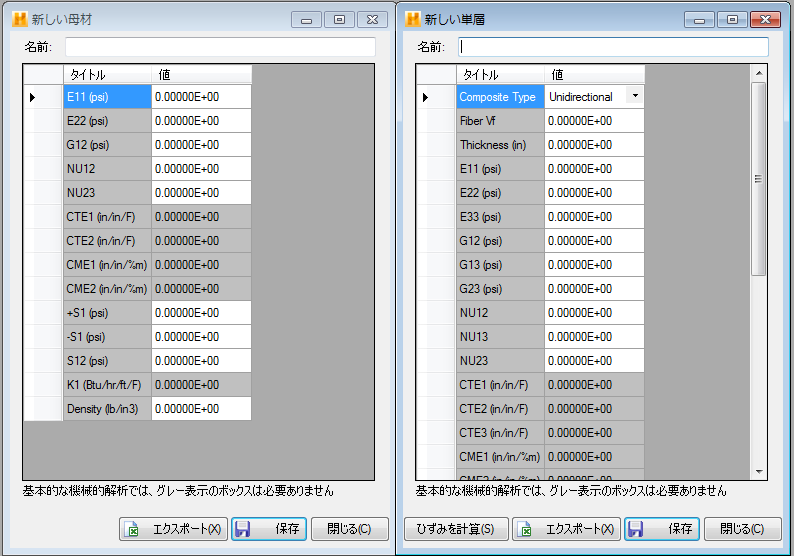
Task: Click the scroll up arrow in 新しい単層 grid
Action: pos(759,73)
